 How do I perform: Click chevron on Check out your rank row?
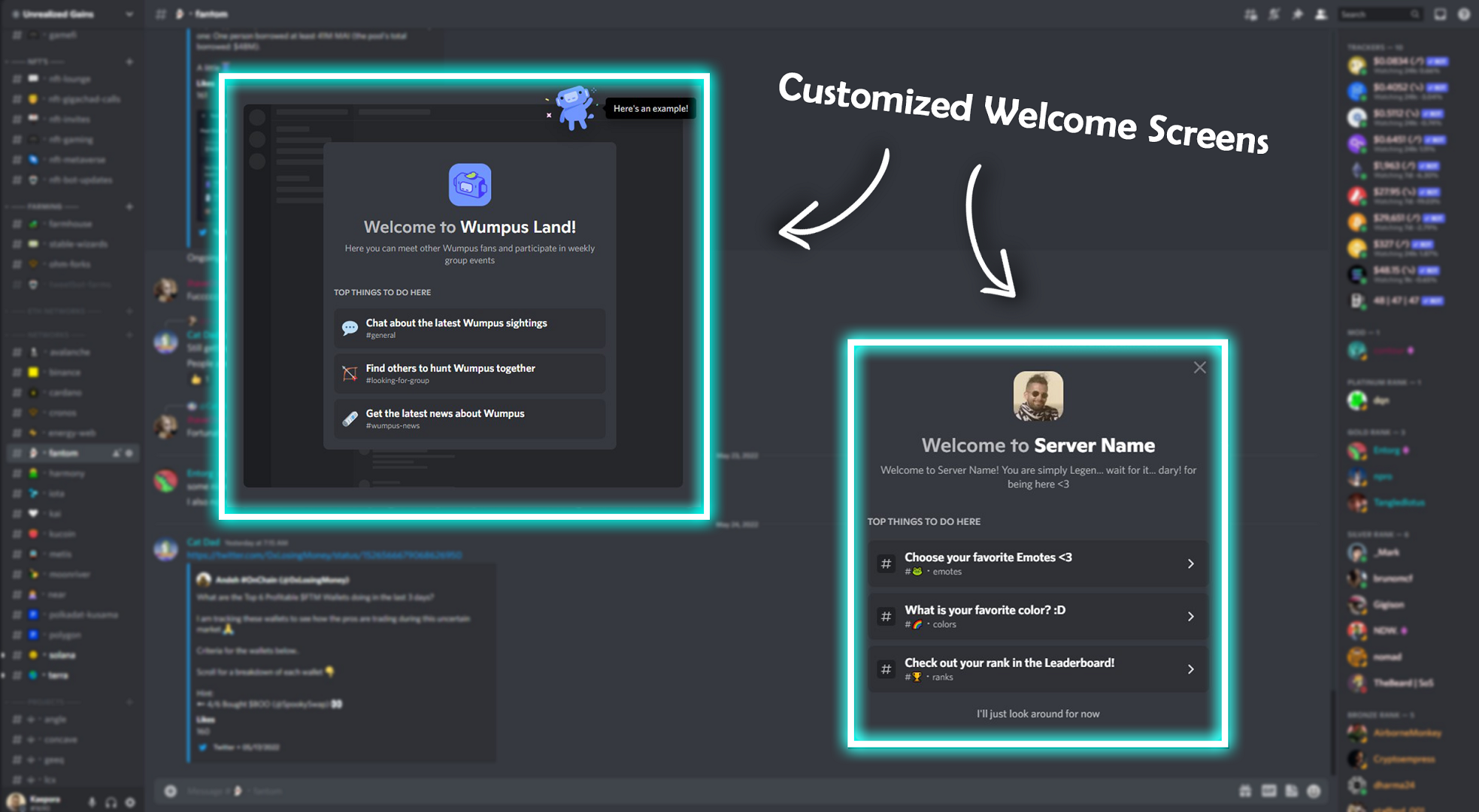(1190, 669)
